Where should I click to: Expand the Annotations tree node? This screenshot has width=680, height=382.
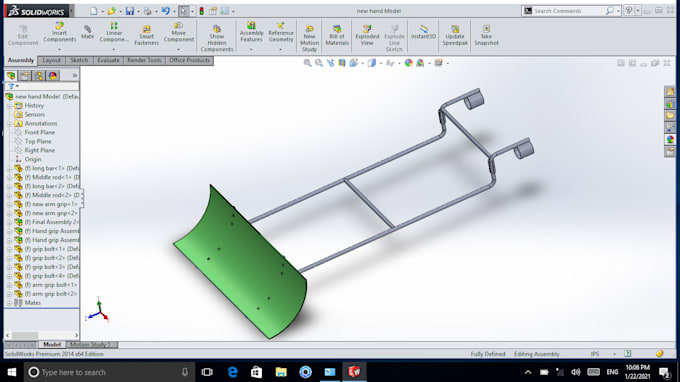pyautogui.click(x=9, y=124)
